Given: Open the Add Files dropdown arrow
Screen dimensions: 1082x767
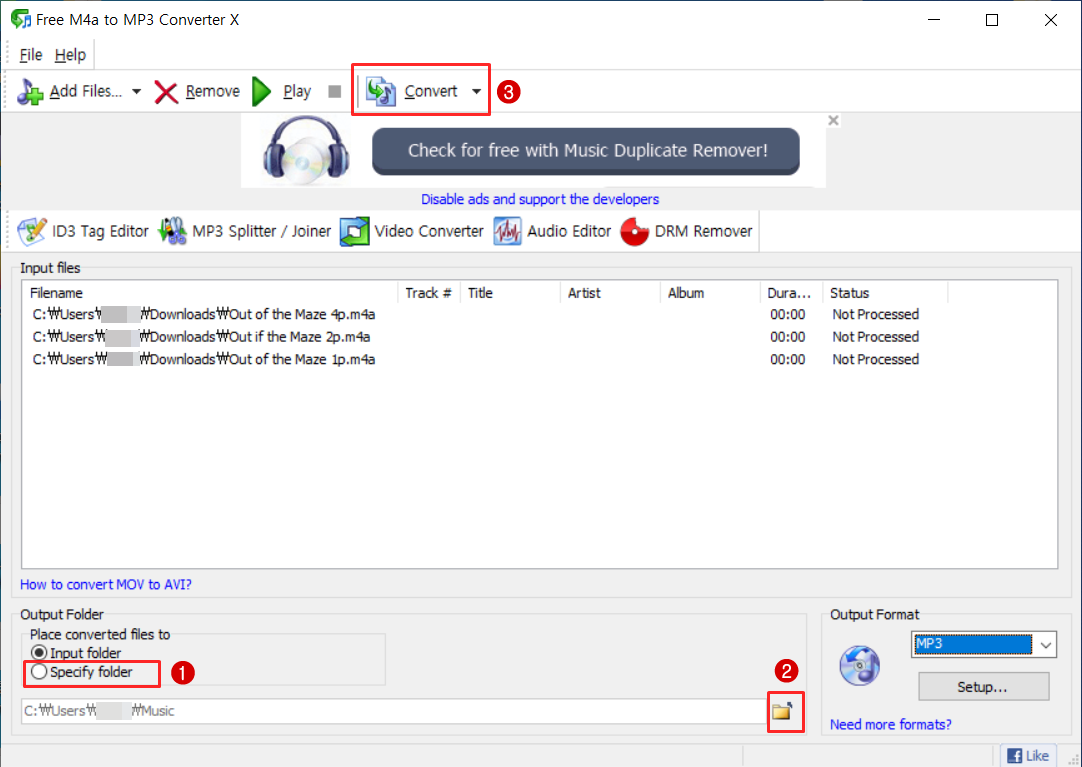Looking at the screenshot, I should (137, 92).
